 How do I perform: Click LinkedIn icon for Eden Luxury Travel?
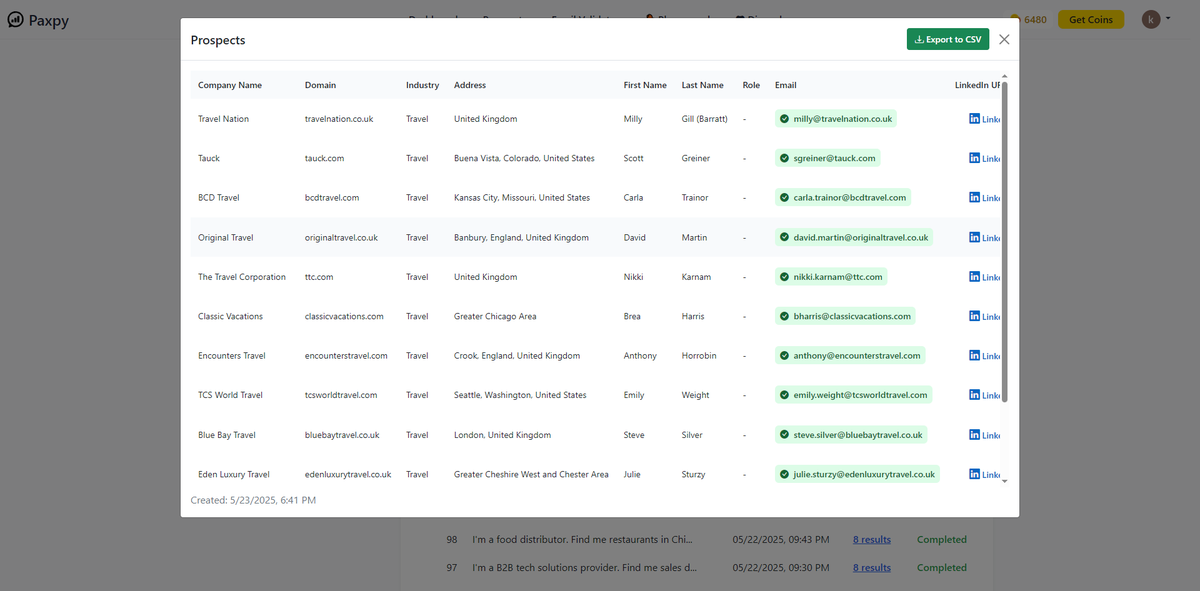point(975,474)
